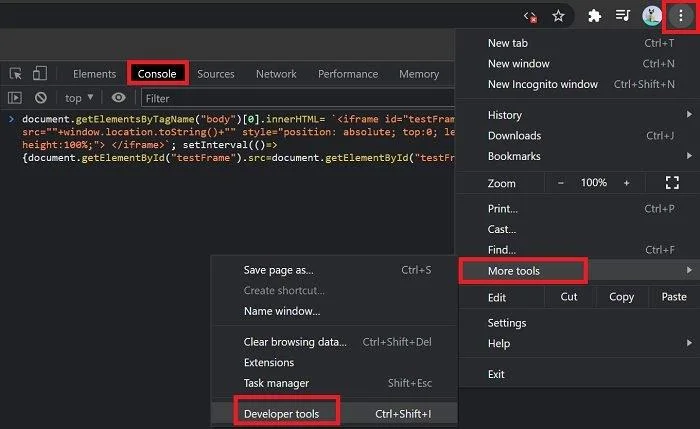Click the profile avatar picture
Screen dimensions: 700x429
651,16
